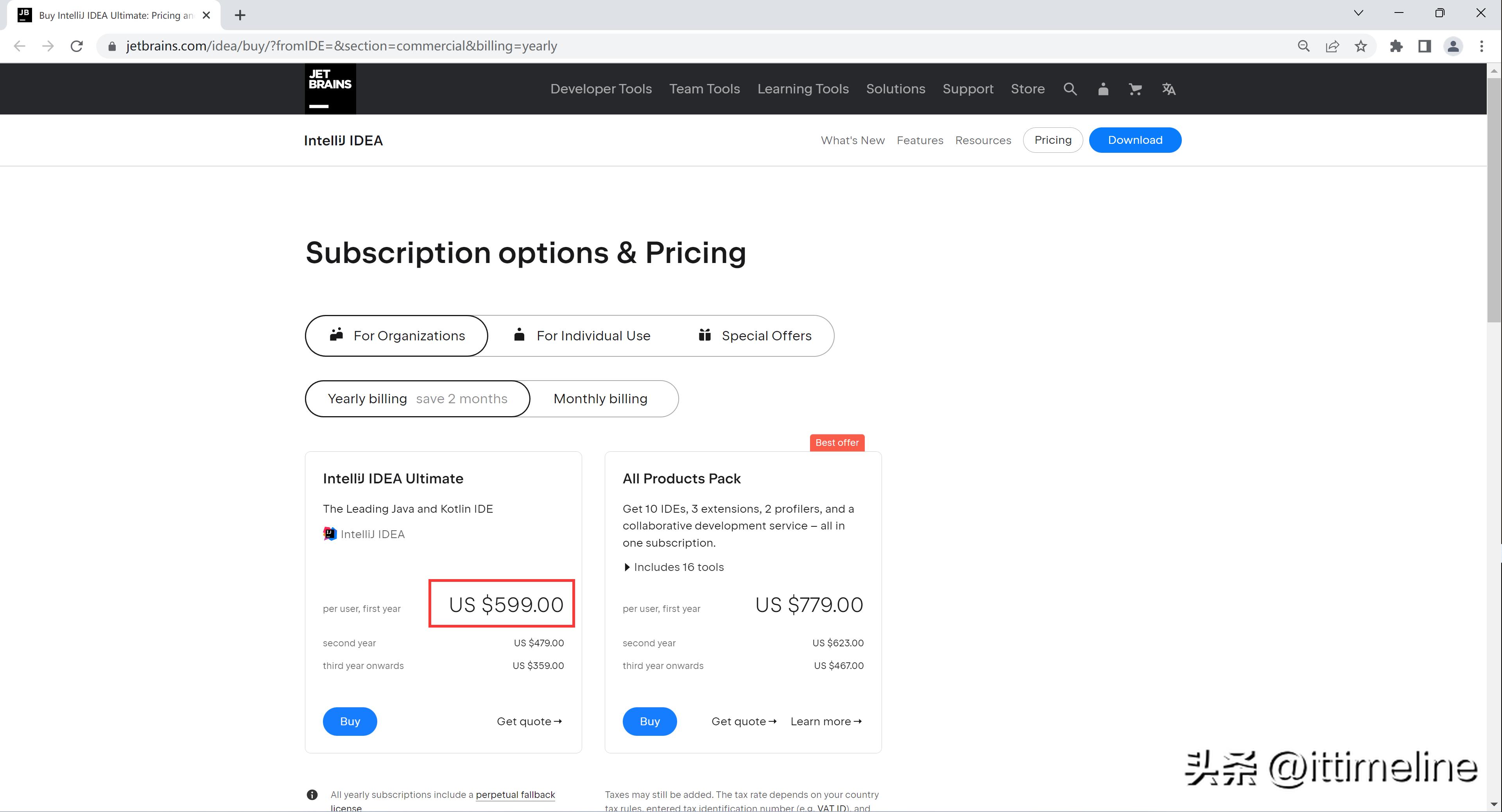Expand Includes 16 tools
The image size is (1502, 812).
[x=674, y=567]
